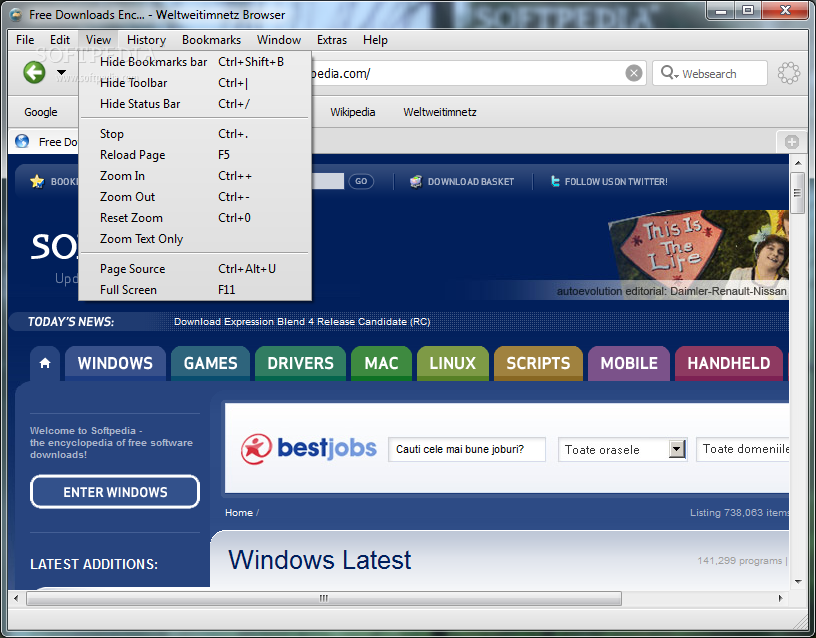Click FOLLOW US ON TWITTER link
The height and width of the screenshot is (638, 816).
pyautogui.click(x=616, y=182)
